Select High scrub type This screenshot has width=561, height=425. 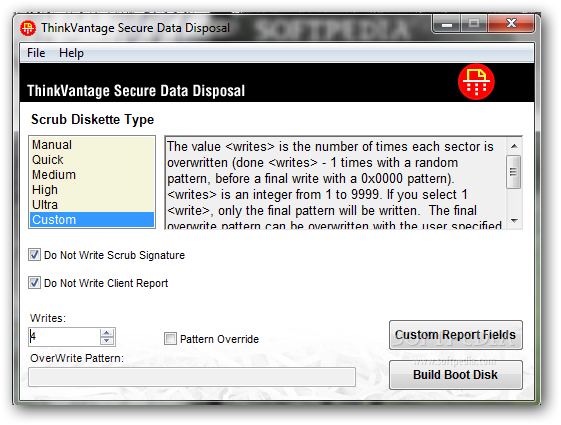click(x=92, y=190)
